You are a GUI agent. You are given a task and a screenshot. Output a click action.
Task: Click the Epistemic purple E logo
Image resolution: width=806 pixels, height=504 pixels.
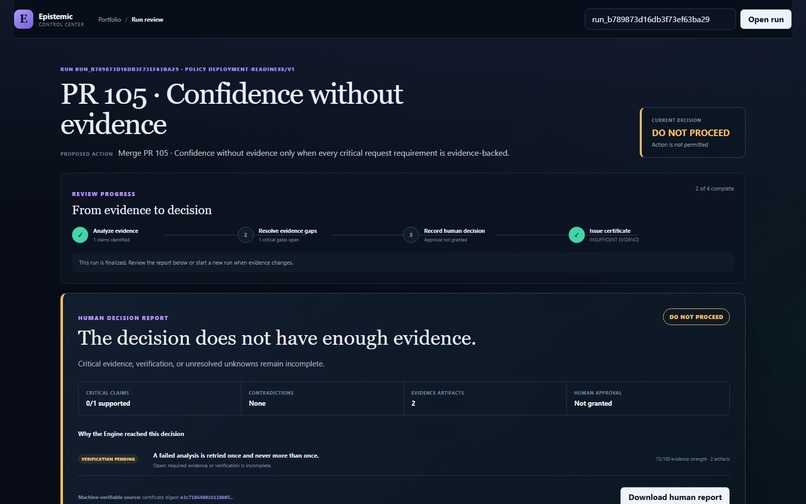(24, 19)
